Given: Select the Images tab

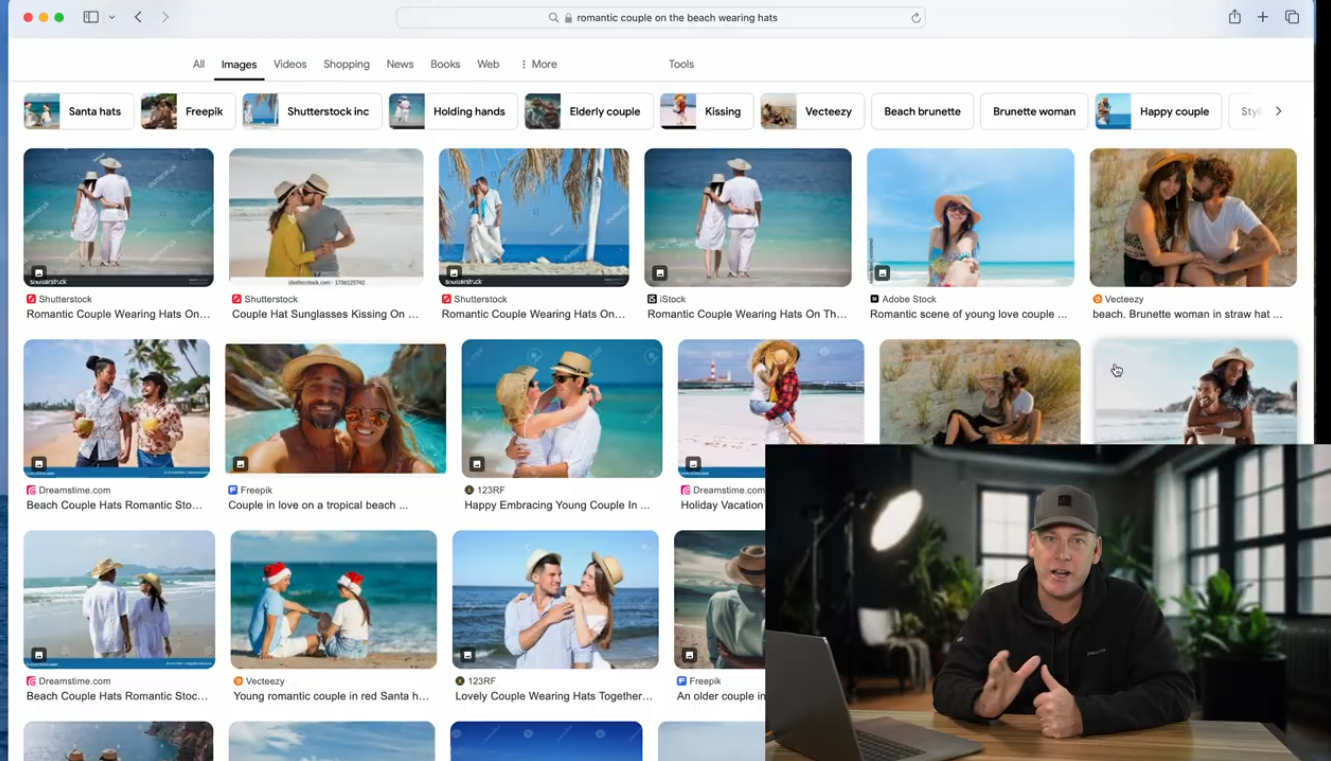Looking at the screenshot, I should [x=239, y=64].
